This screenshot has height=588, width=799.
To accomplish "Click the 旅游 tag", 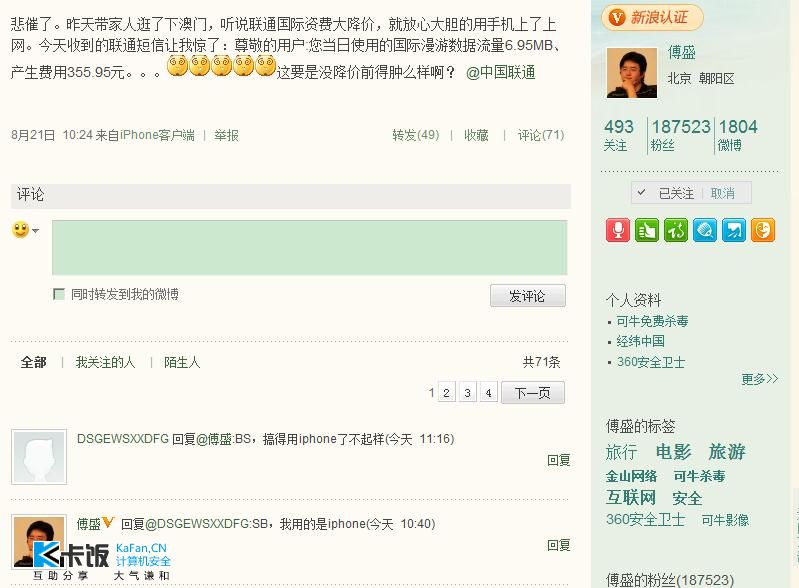I will (727, 452).
